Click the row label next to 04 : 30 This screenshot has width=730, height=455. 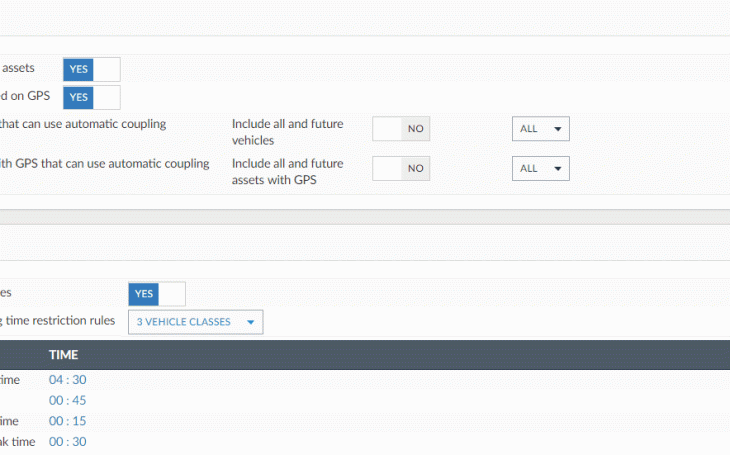[10, 380]
